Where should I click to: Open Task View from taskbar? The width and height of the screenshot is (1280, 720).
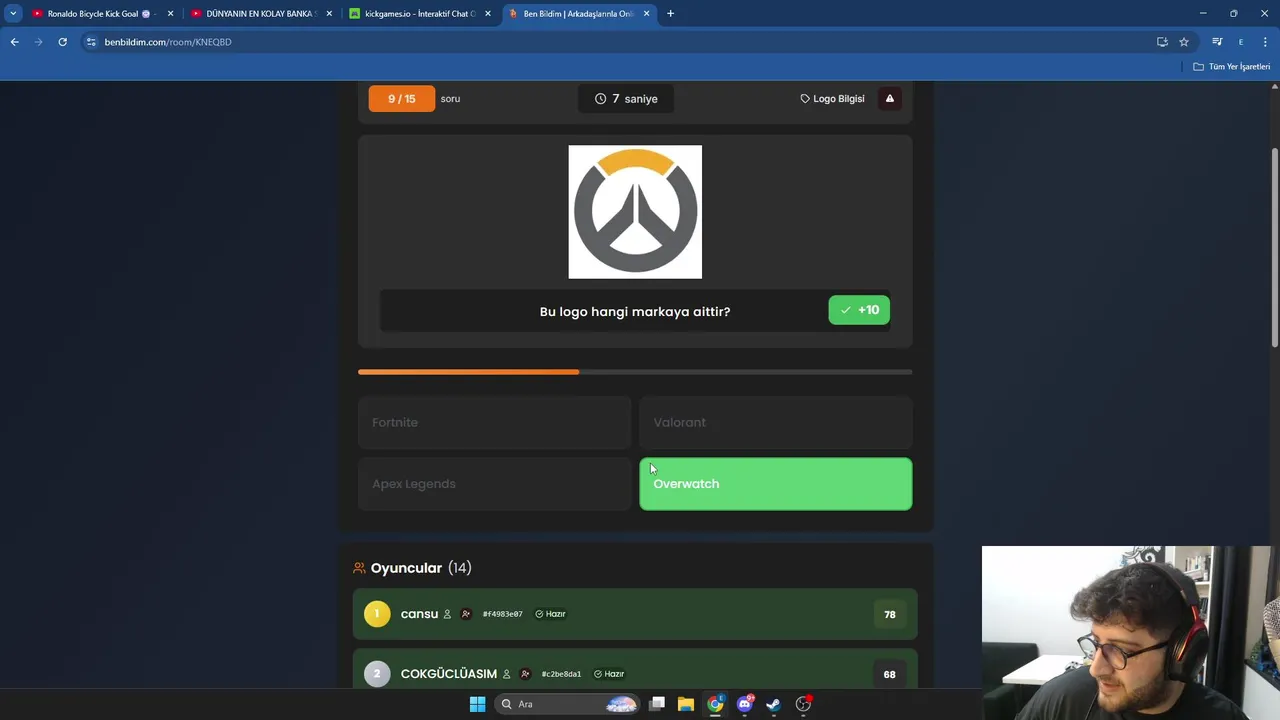[657, 704]
